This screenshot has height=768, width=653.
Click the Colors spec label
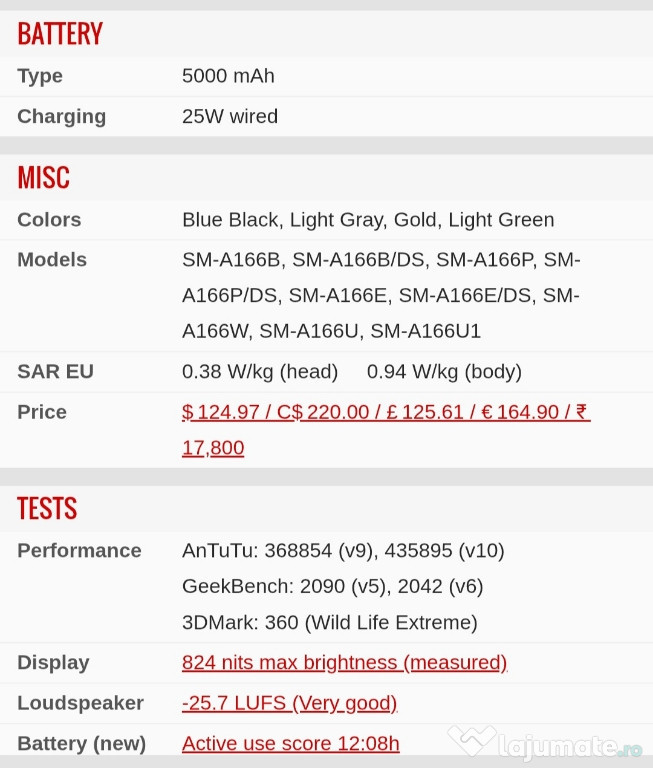pos(49,220)
